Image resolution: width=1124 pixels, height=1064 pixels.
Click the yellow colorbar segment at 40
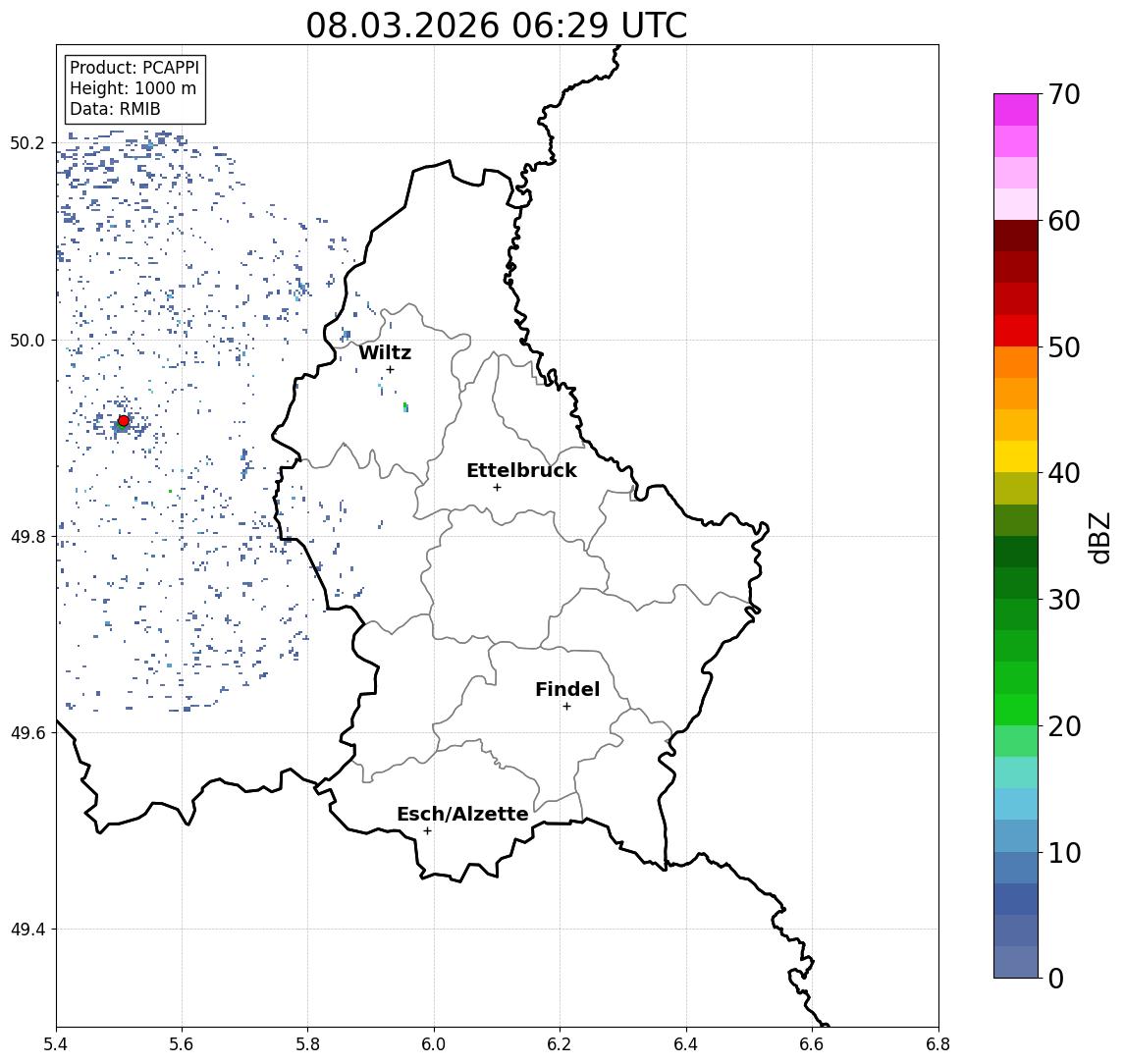pos(1016,456)
